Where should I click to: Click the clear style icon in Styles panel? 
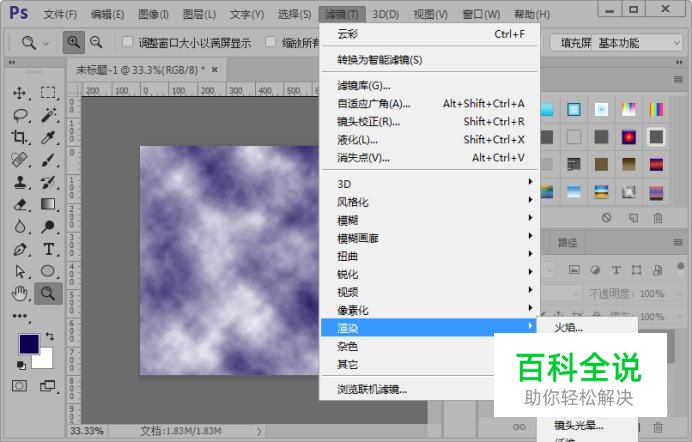click(606, 217)
